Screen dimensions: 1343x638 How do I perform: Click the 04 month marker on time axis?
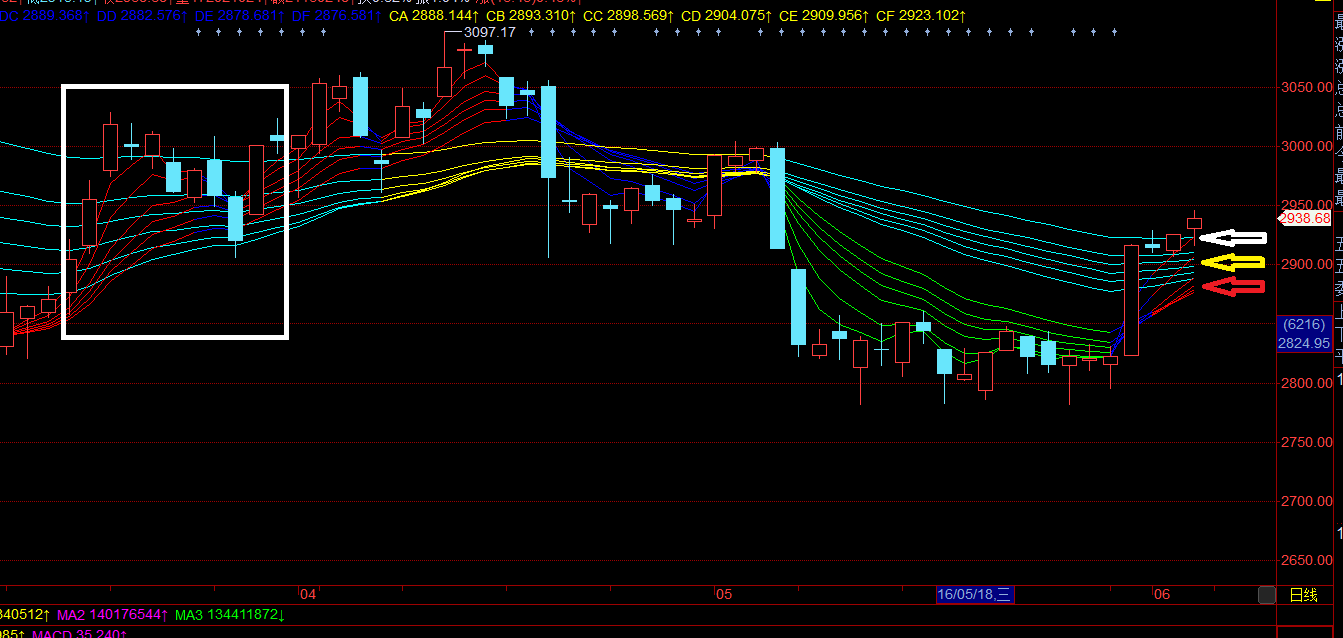click(x=308, y=595)
